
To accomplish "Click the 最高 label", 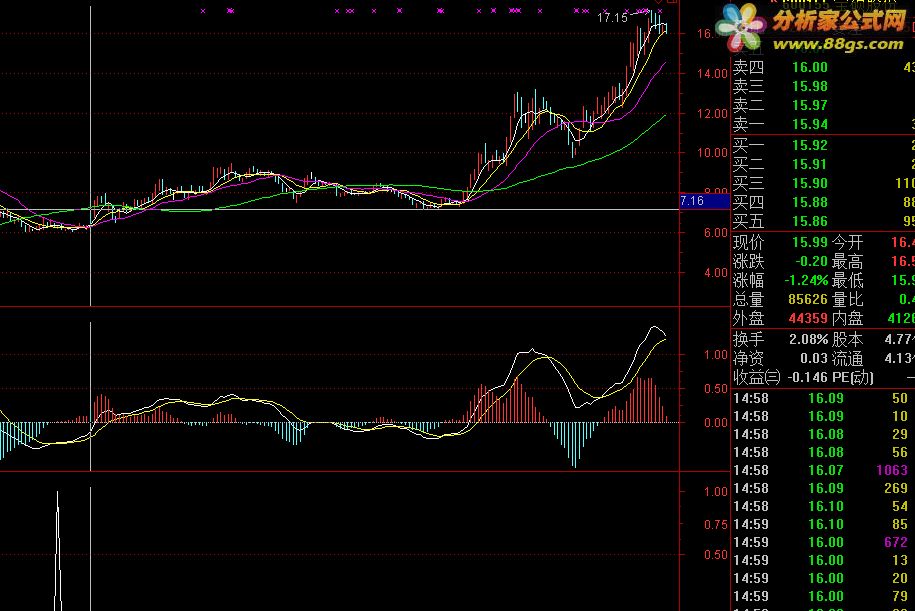I will click(847, 261).
